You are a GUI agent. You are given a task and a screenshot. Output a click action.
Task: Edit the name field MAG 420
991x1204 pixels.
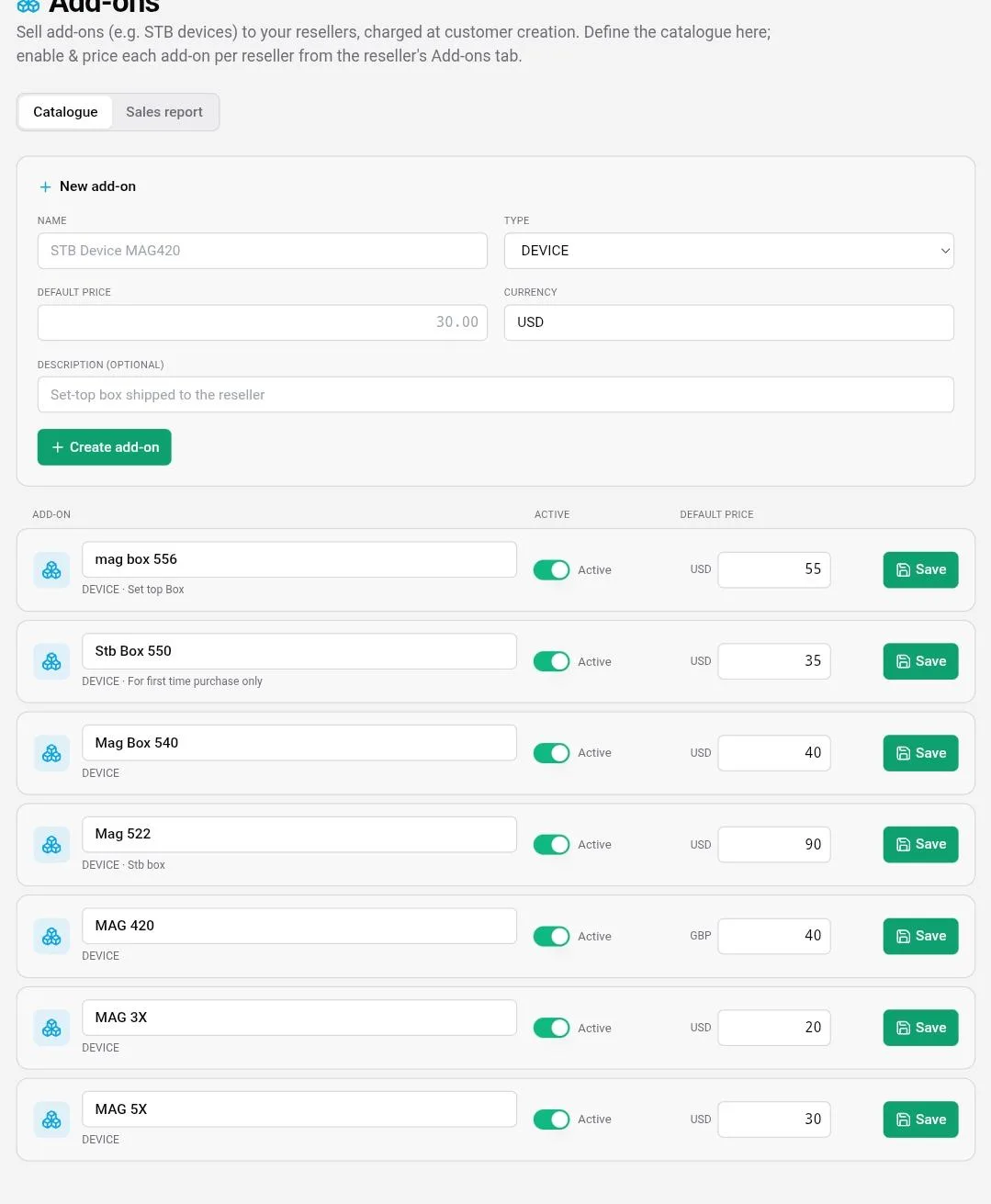[x=299, y=926]
